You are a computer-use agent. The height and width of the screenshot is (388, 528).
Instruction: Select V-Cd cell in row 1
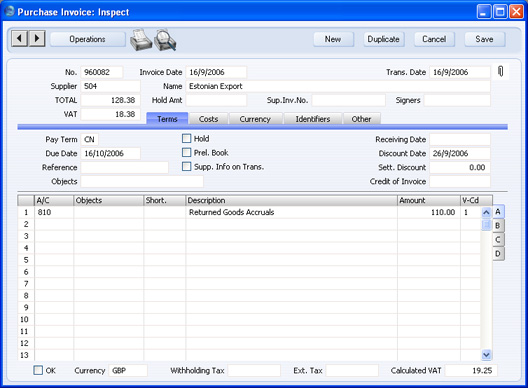[470, 212]
